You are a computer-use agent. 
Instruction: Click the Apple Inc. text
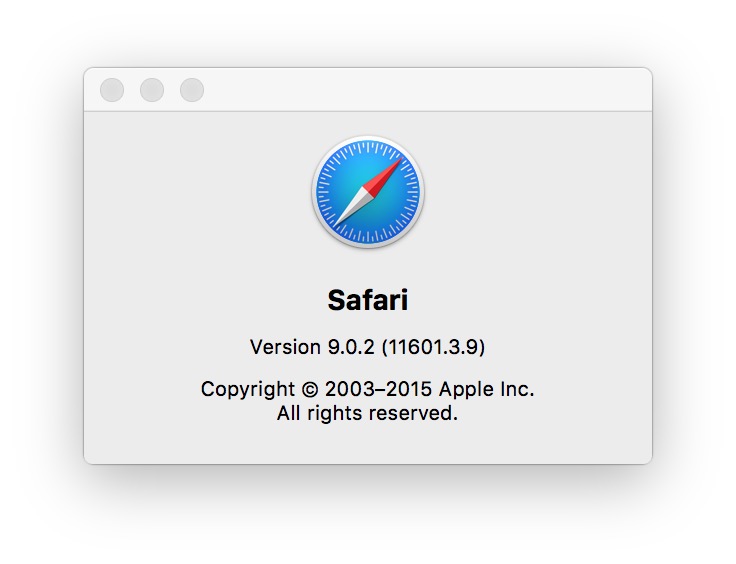pos(490,389)
